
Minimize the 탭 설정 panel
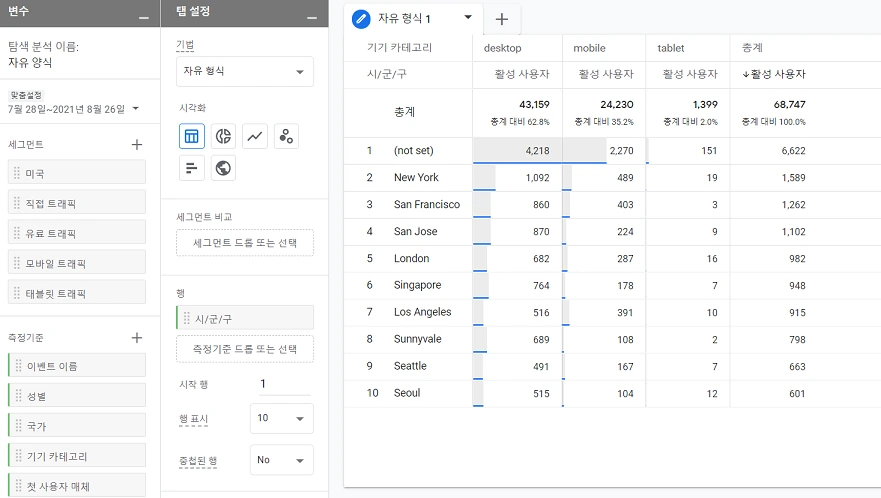pos(312,17)
